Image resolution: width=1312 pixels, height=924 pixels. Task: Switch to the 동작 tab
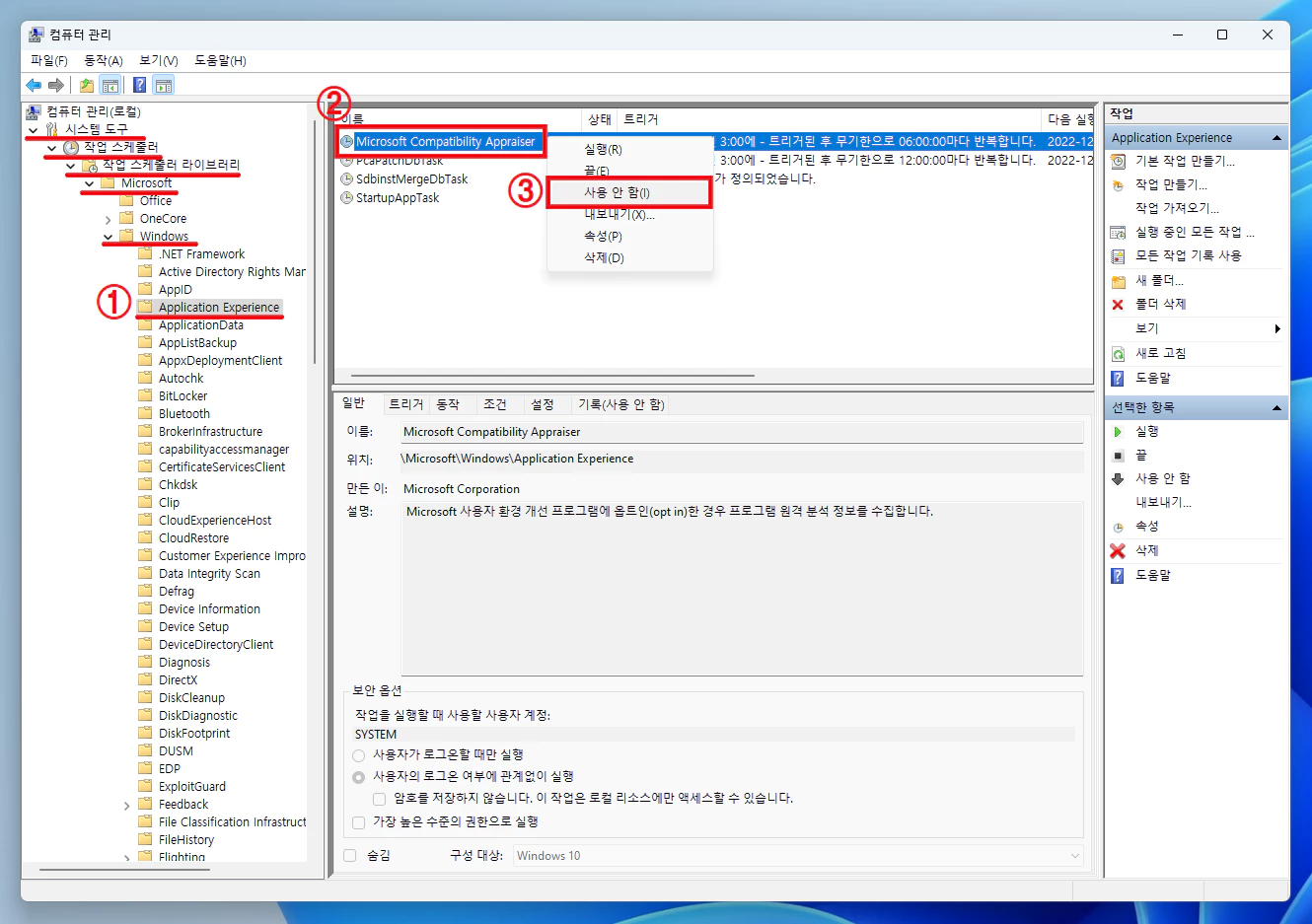[448, 404]
